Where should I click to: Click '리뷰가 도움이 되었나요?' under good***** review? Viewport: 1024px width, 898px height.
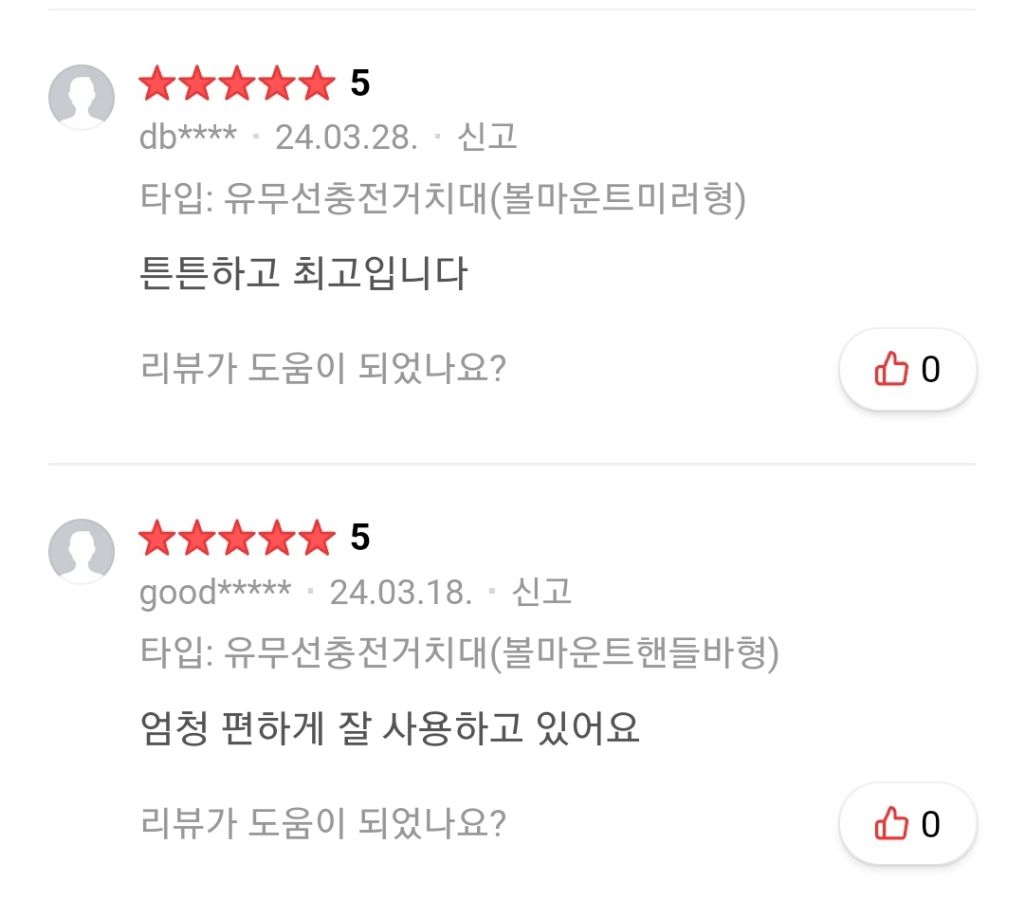[x=322, y=824]
